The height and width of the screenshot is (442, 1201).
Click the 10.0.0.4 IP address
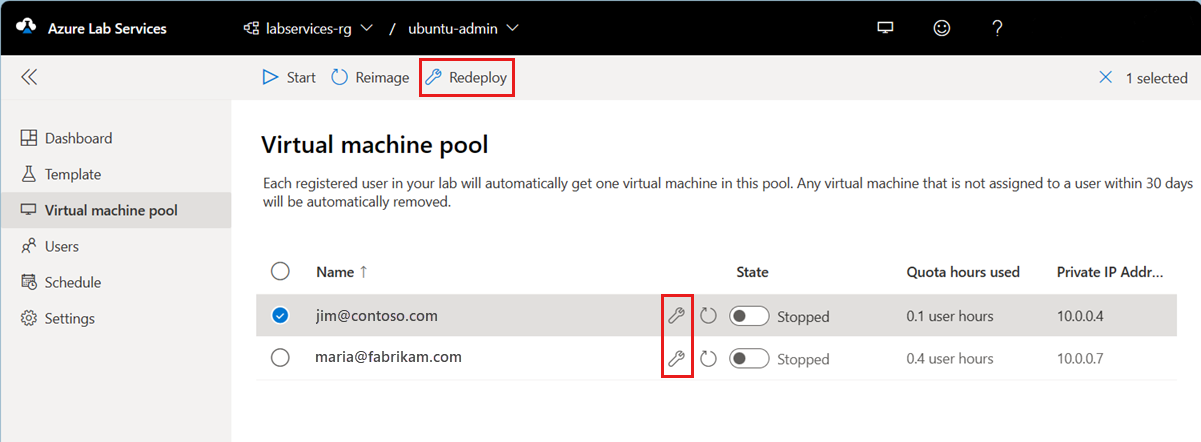click(1080, 316)
